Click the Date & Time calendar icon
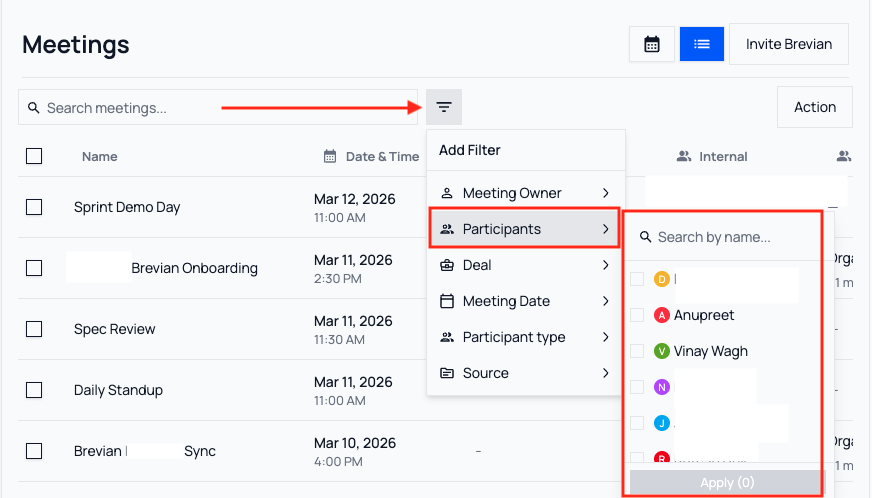The width and height of the screenshot is (872, 498). pos(330,156)
